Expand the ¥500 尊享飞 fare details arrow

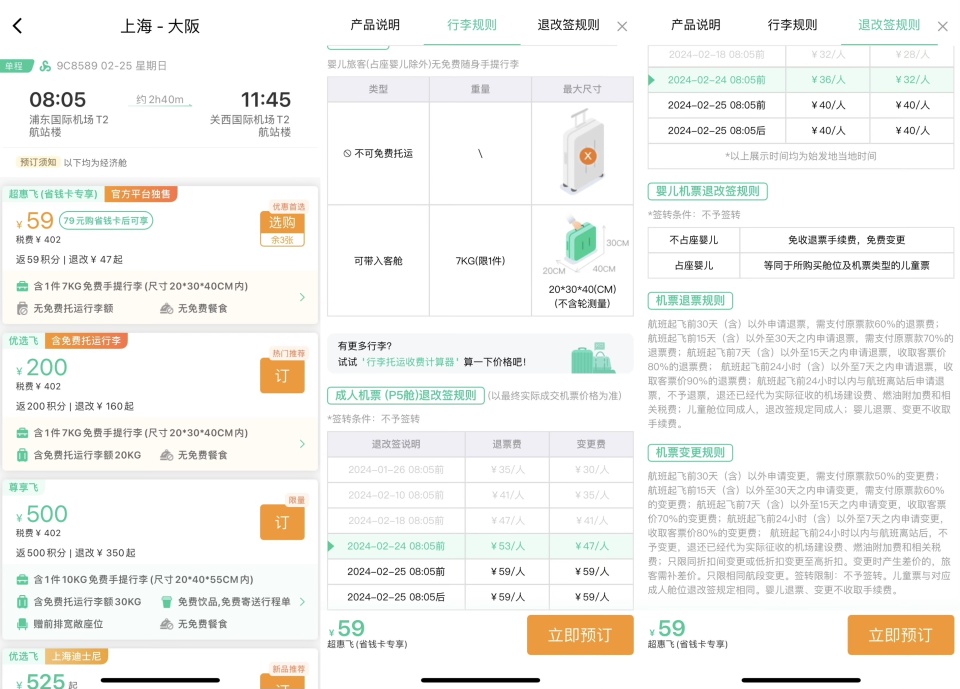coord(302,602)
